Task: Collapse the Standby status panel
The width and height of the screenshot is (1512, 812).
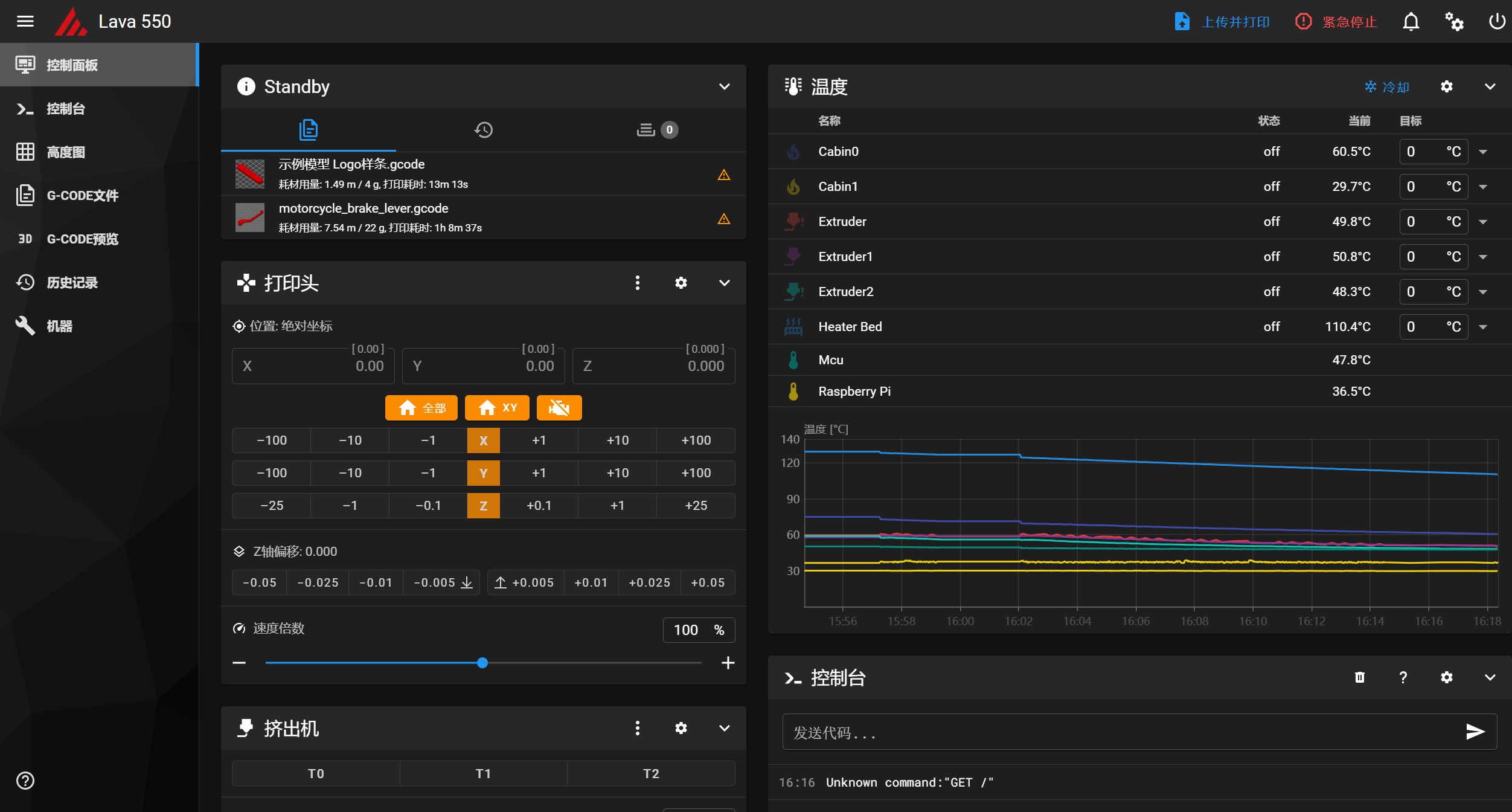Action: pyautogui.click(x=724, y=86)
